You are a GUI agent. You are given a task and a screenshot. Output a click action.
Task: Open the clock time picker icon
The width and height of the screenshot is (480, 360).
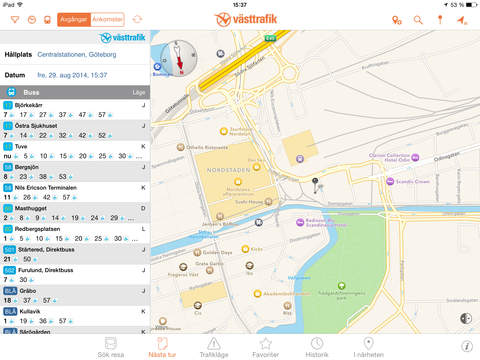coord(32,20)
